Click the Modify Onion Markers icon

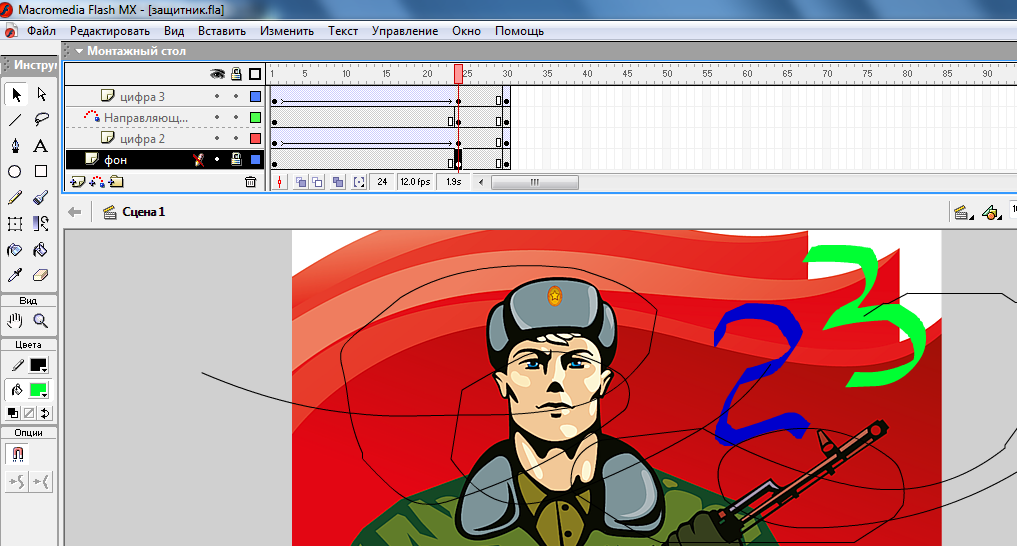pyautogui.click(x=359, y=182)
